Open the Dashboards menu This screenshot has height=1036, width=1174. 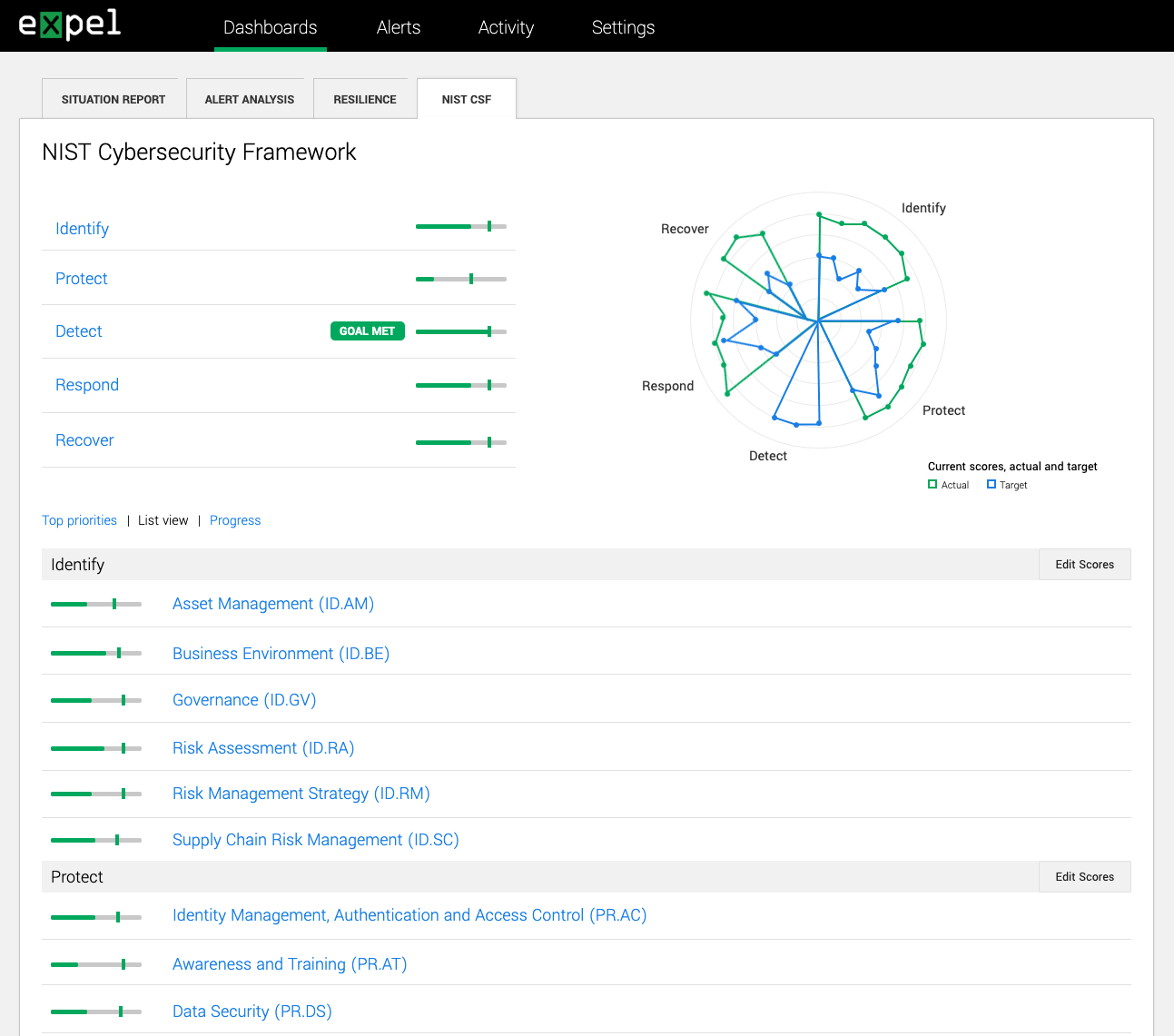[271, 27]
